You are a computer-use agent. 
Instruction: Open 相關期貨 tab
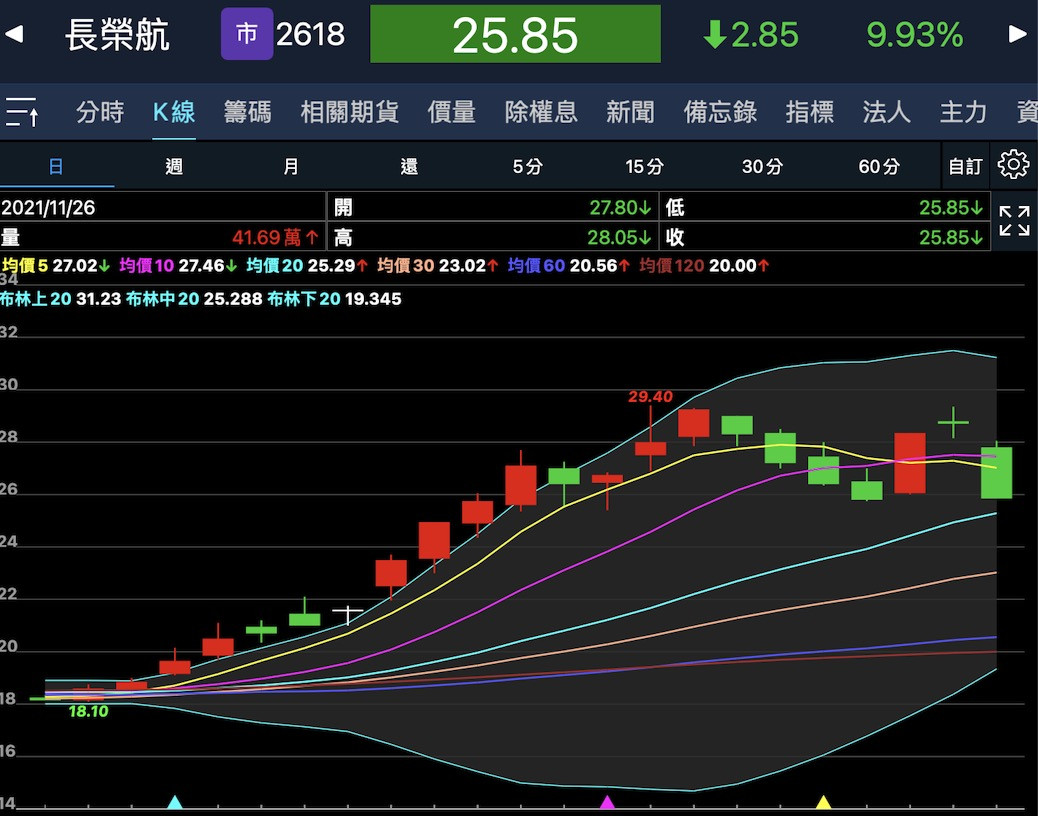click(x=350, y=112)
